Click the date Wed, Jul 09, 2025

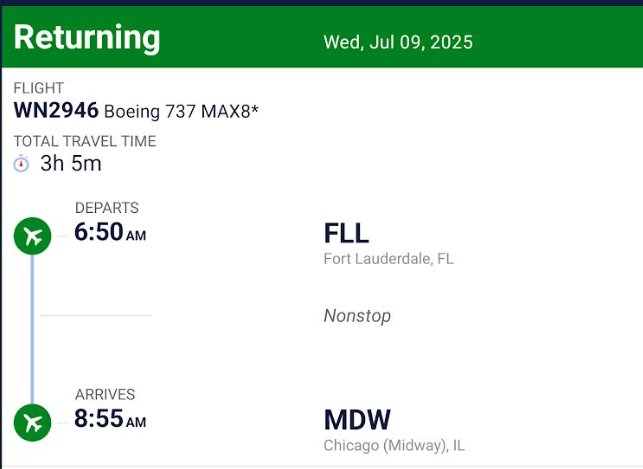398,42
